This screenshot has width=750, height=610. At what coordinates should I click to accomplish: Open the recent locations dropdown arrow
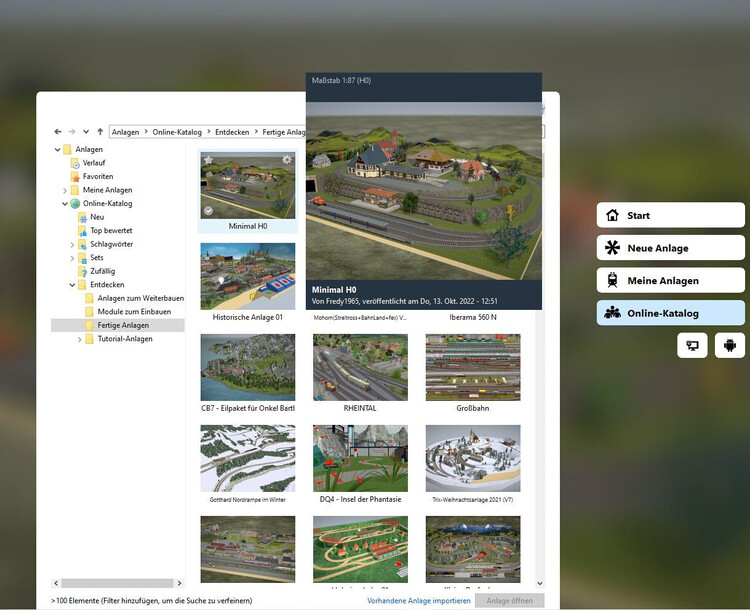tap(86, 132)
